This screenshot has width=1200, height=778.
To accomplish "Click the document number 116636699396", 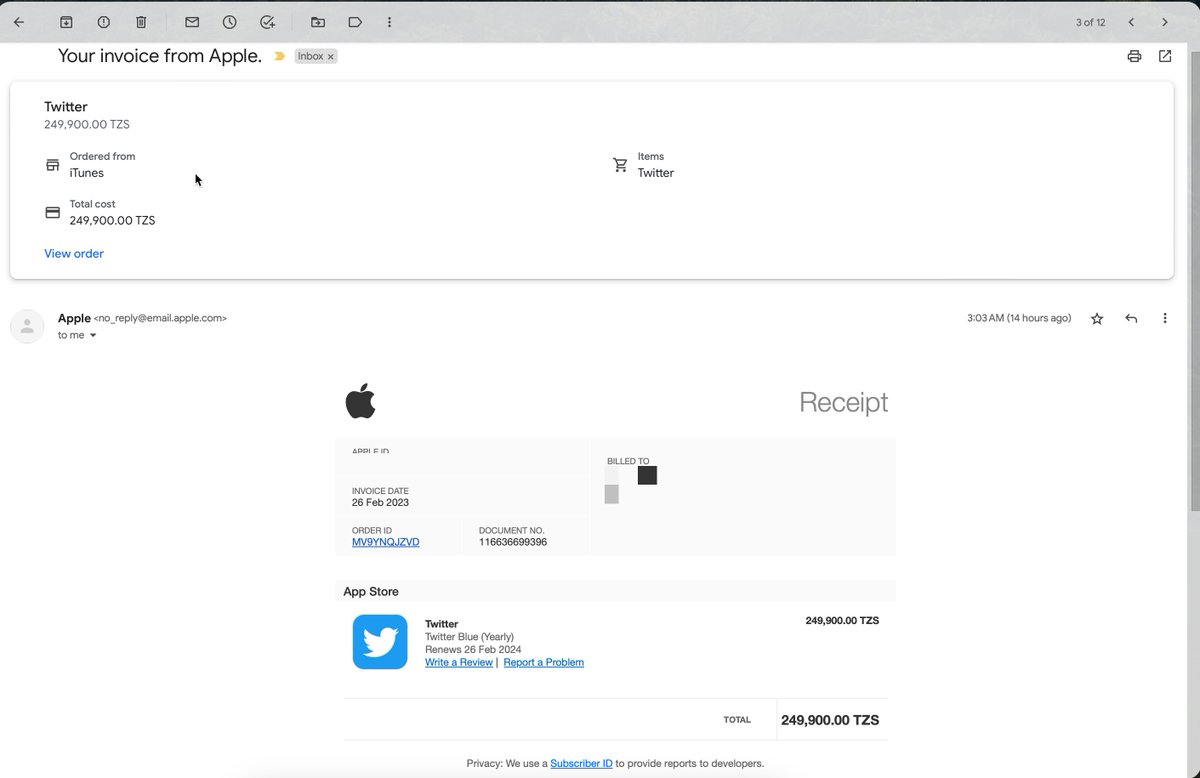I will 513,542.
